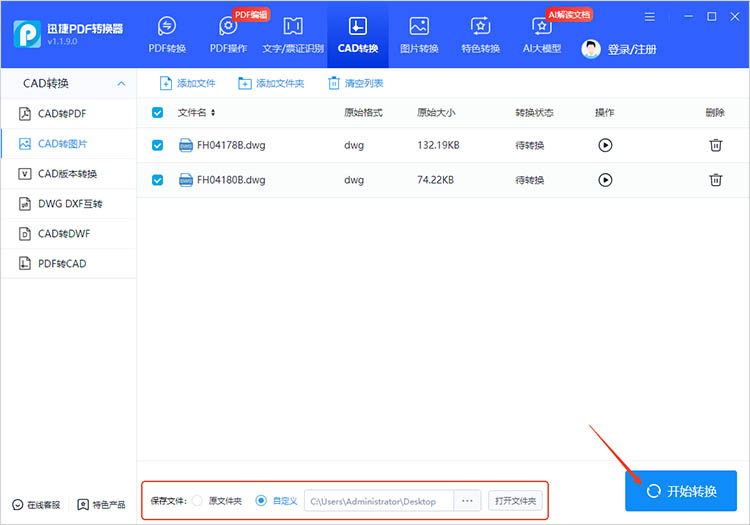Click 添加文件夹 add folder button
This screenshot has height=525, width=750.
tap(271, 83)
